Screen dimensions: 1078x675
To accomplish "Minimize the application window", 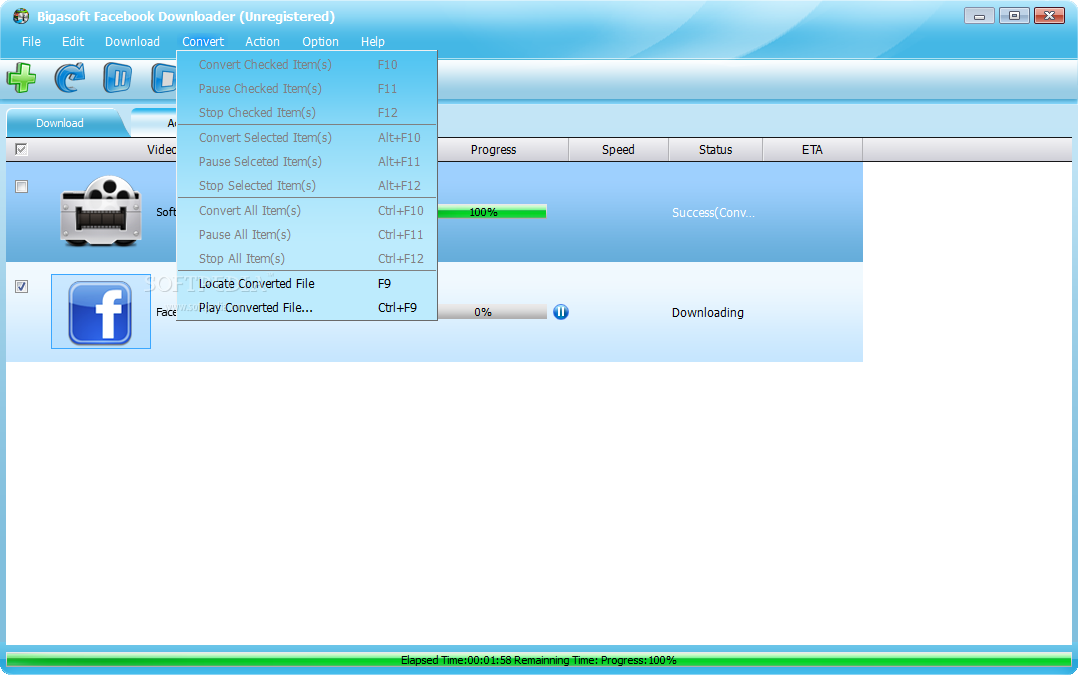I will (x=979, y=16).
